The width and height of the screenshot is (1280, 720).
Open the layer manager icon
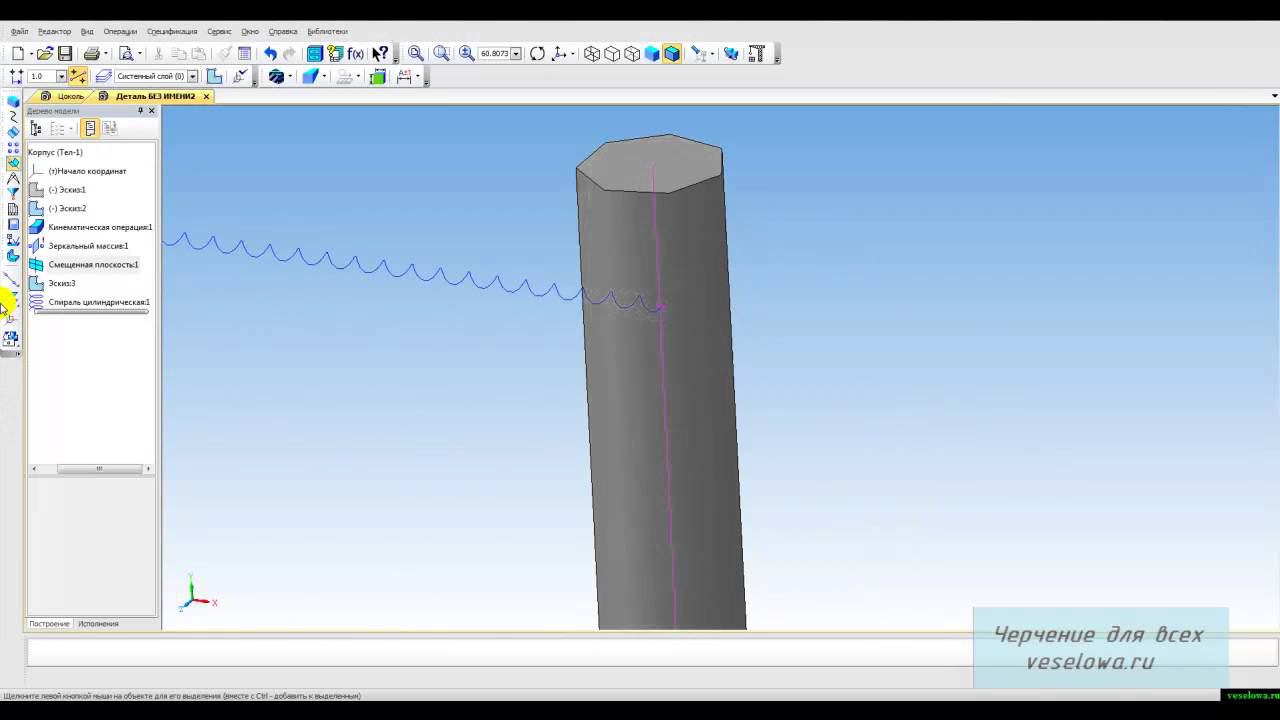[x=103, y=76]
